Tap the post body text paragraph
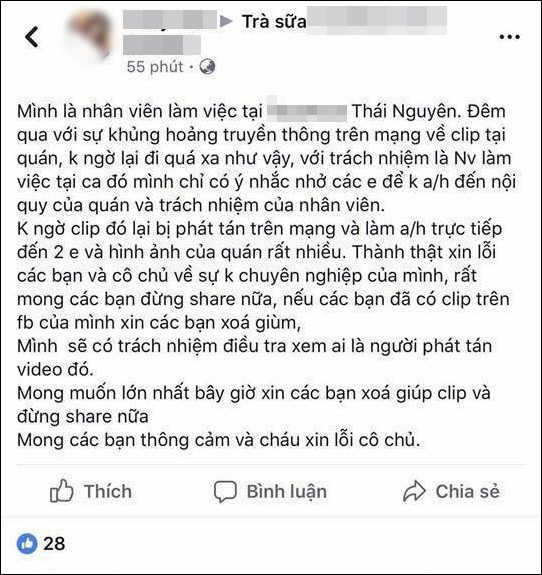This screenshot has height=575, width=542. [266, 275]
